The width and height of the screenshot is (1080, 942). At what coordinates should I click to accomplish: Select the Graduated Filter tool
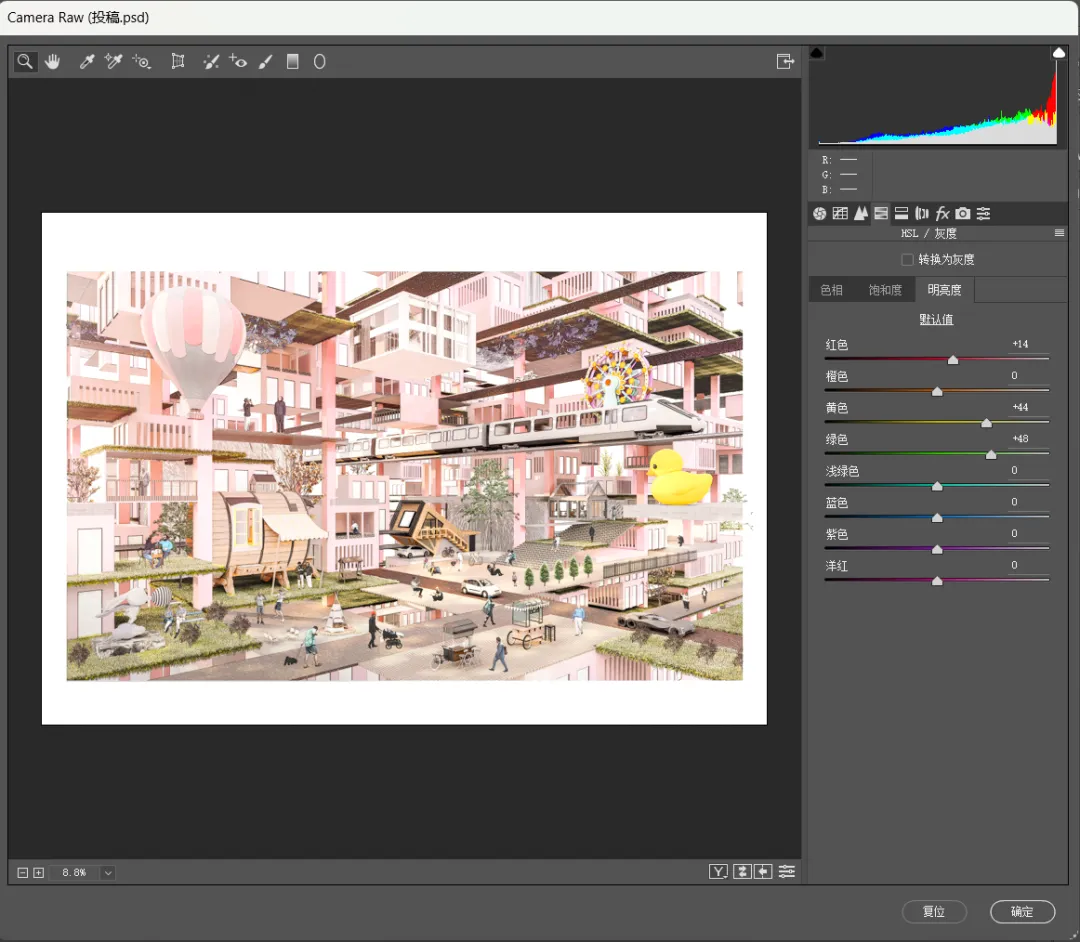[293, 62]
